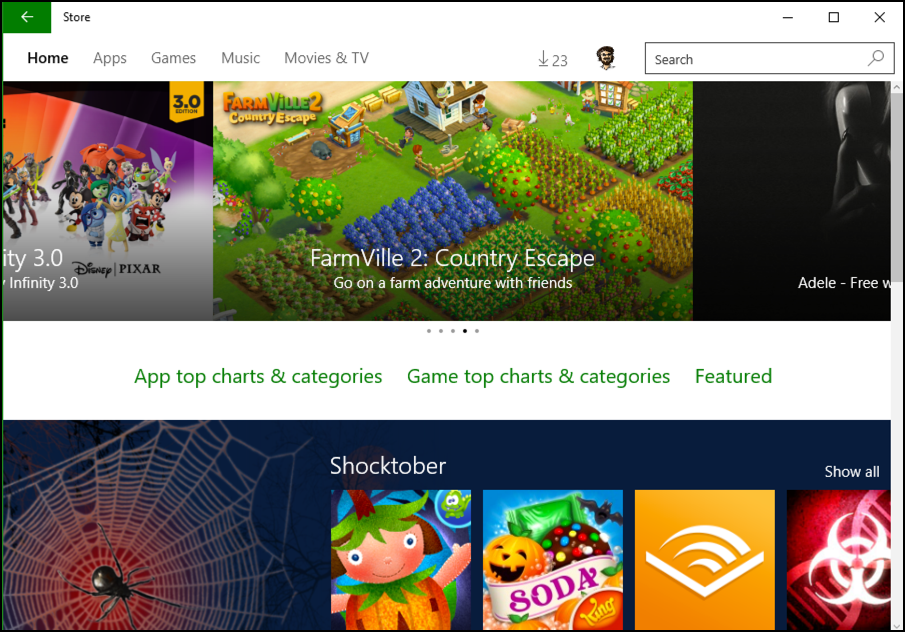Switch to the Games tab
Image resolution: width=905 pixels, height=632 pixels.
coord(173,58)
